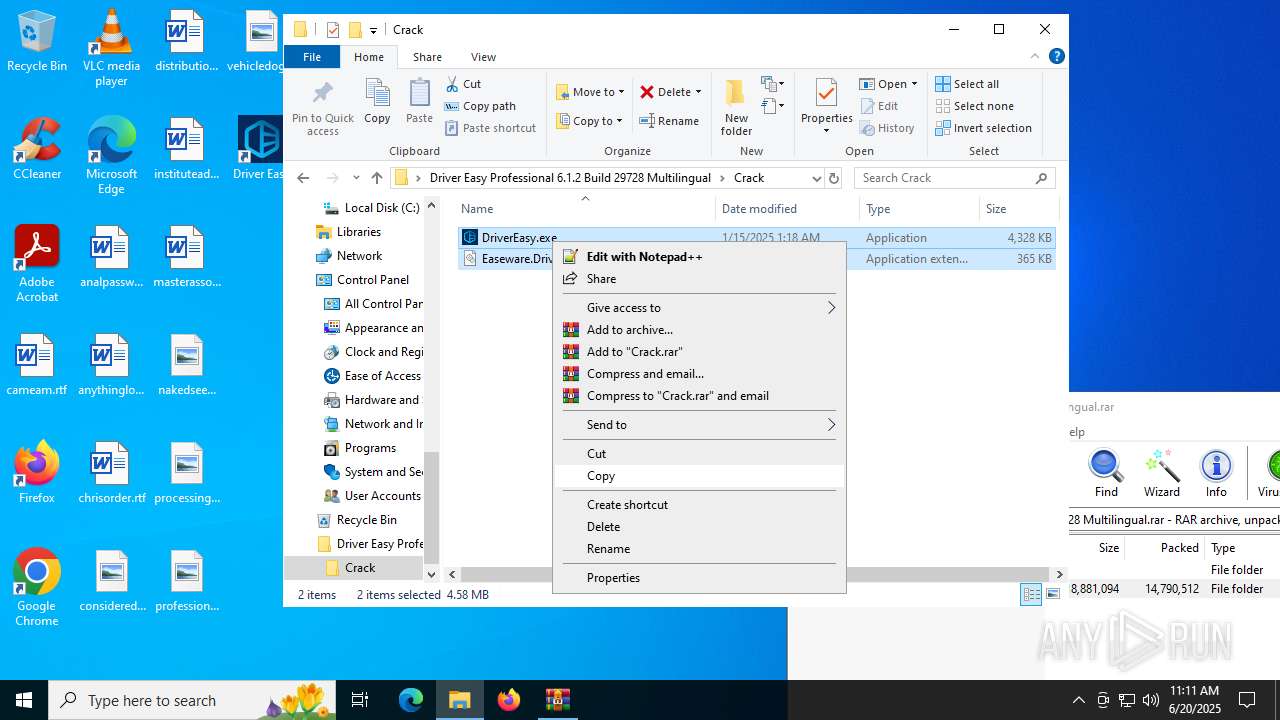The image size is (1280, 720).
Task: Open Google Chrome desktop shortcut
Action: [x=37, y=588]
